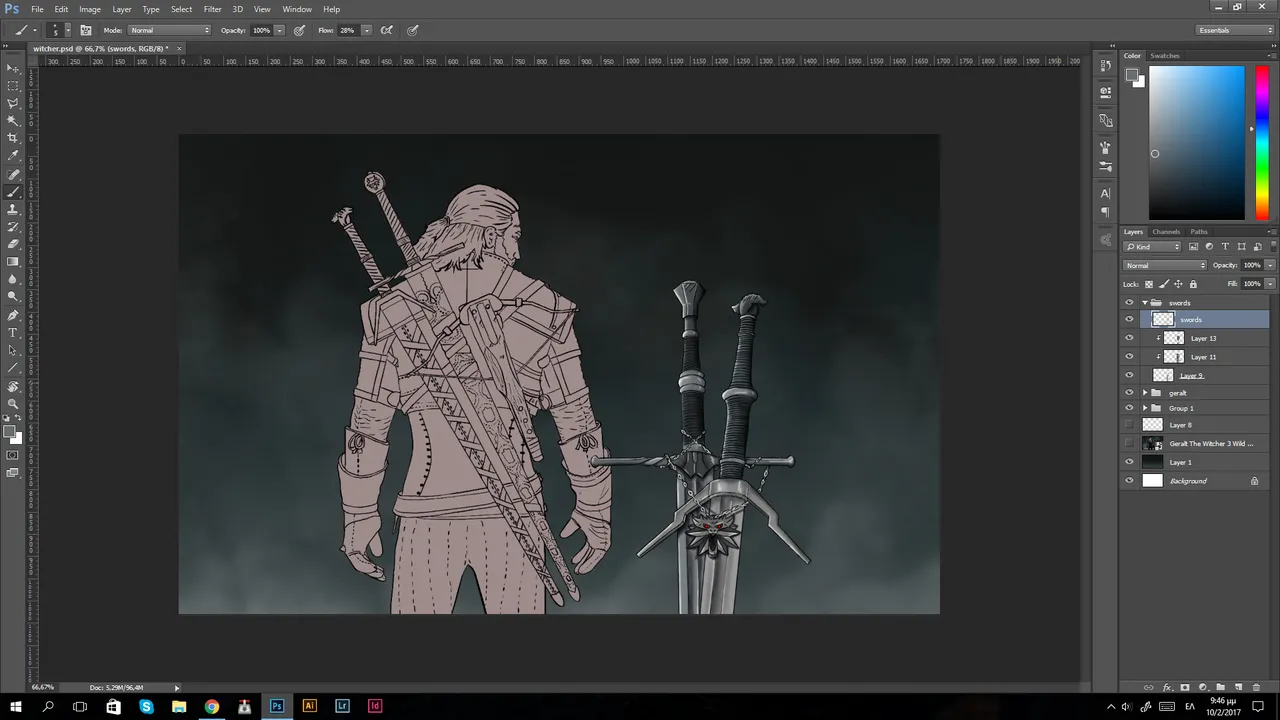Expand Group 1 folder
1280x720 pixels.
1145,408
